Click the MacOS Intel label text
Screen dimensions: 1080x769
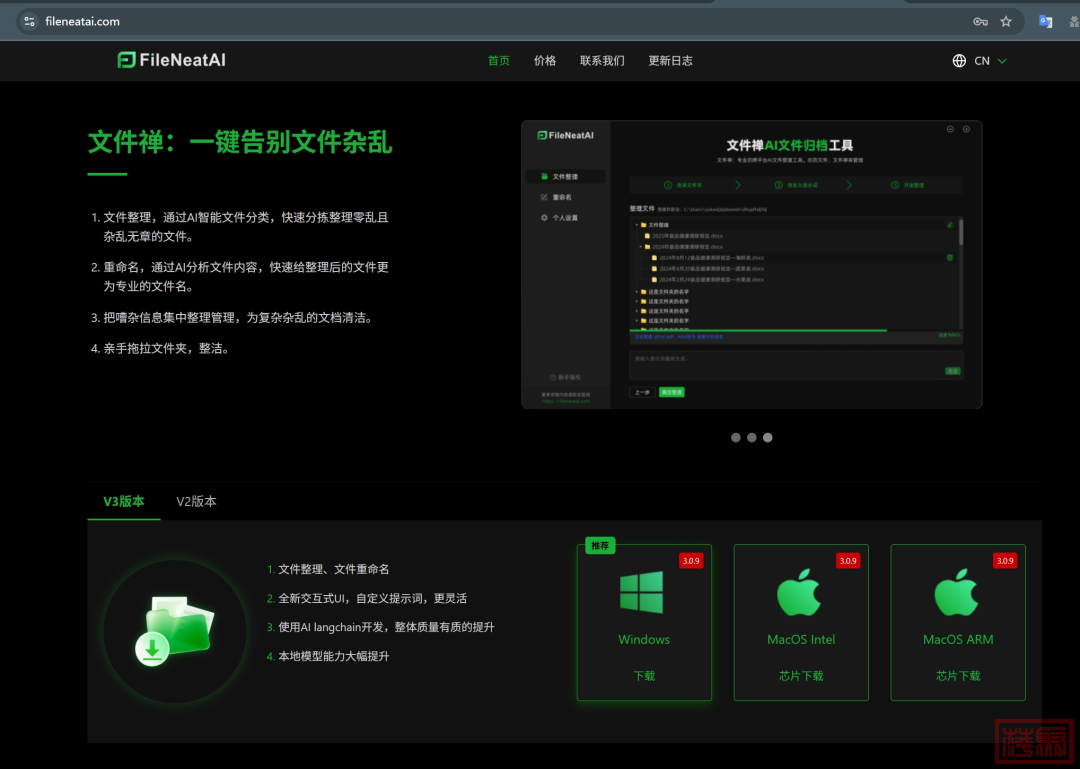[801, 639]
